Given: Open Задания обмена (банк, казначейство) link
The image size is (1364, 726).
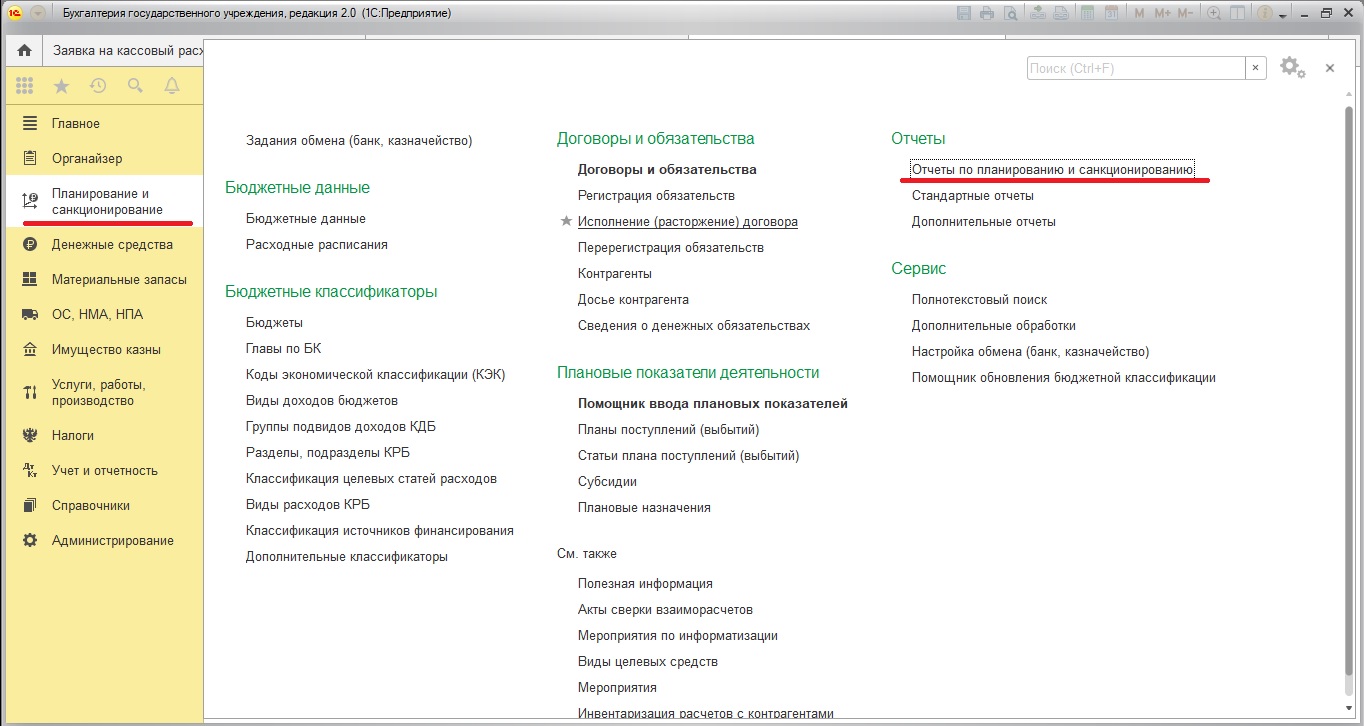Looking at the screenshot, I should tap(359, 141).
